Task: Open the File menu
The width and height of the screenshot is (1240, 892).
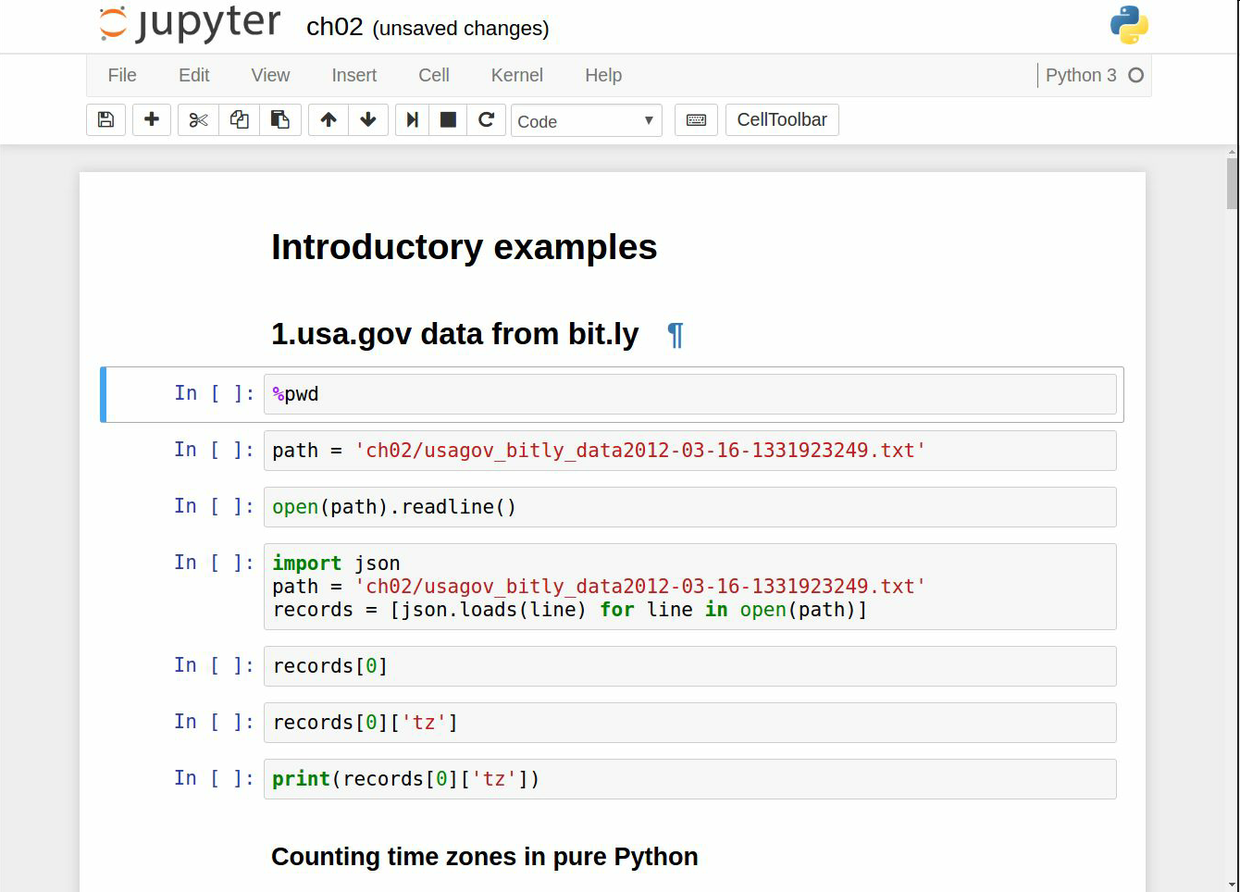Action: [122, 75]
